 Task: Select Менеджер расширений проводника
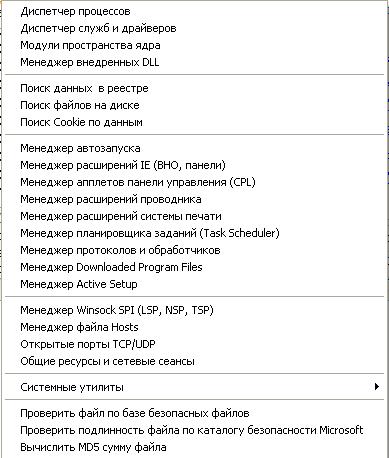194,199
